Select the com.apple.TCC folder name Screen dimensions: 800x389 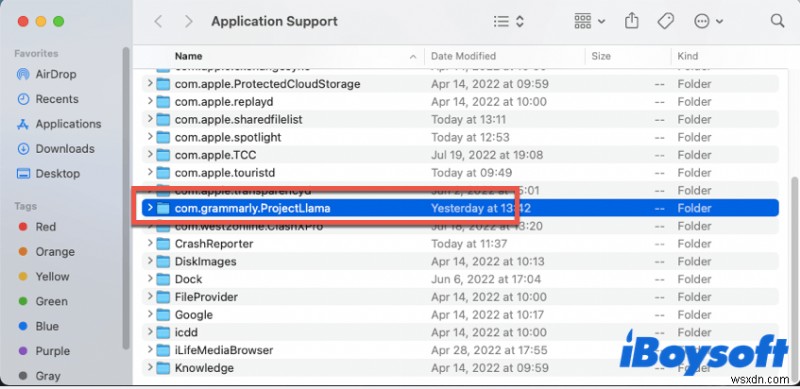coord(215,155)
